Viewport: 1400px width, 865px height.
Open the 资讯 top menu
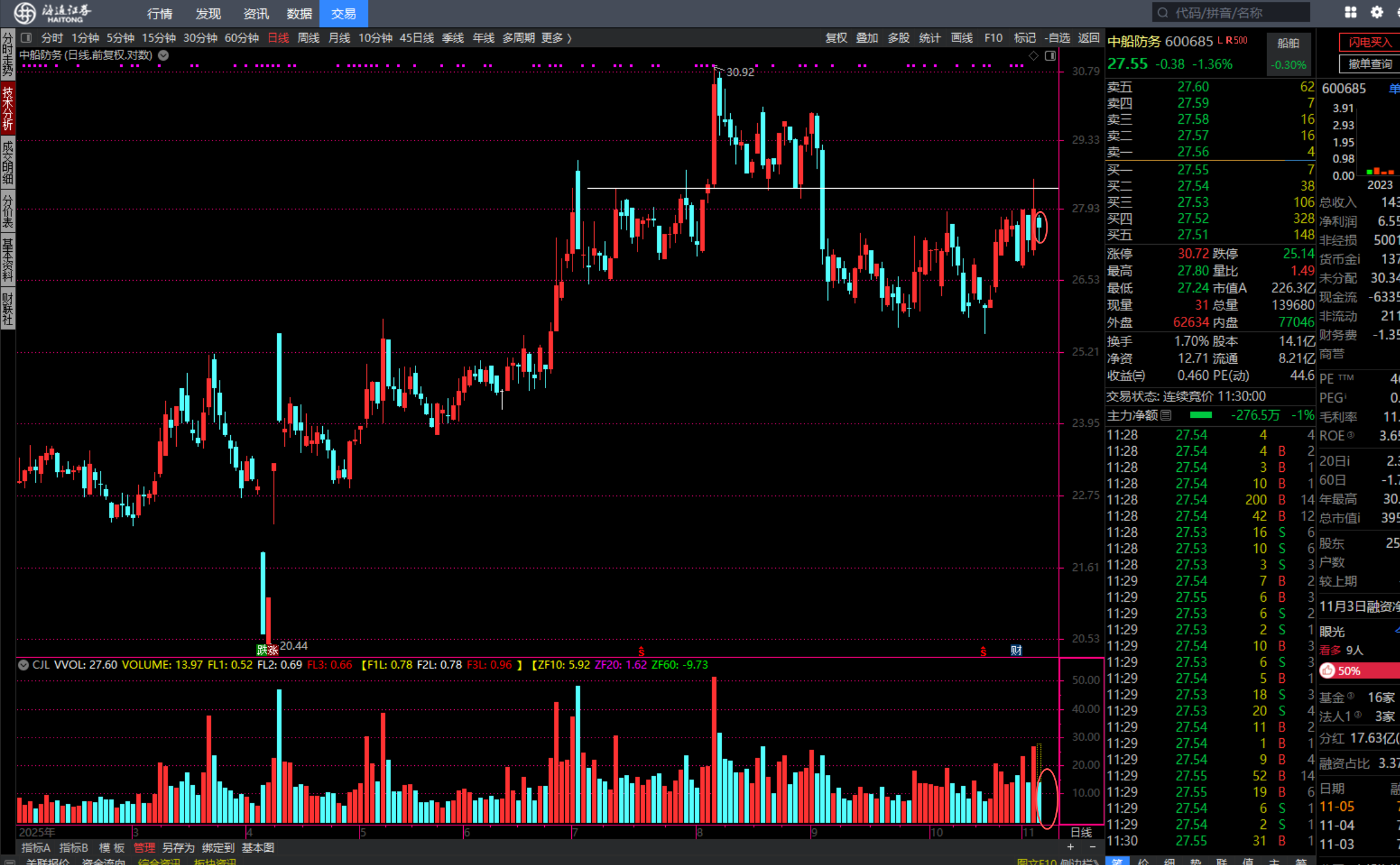(x=256, y=13)
